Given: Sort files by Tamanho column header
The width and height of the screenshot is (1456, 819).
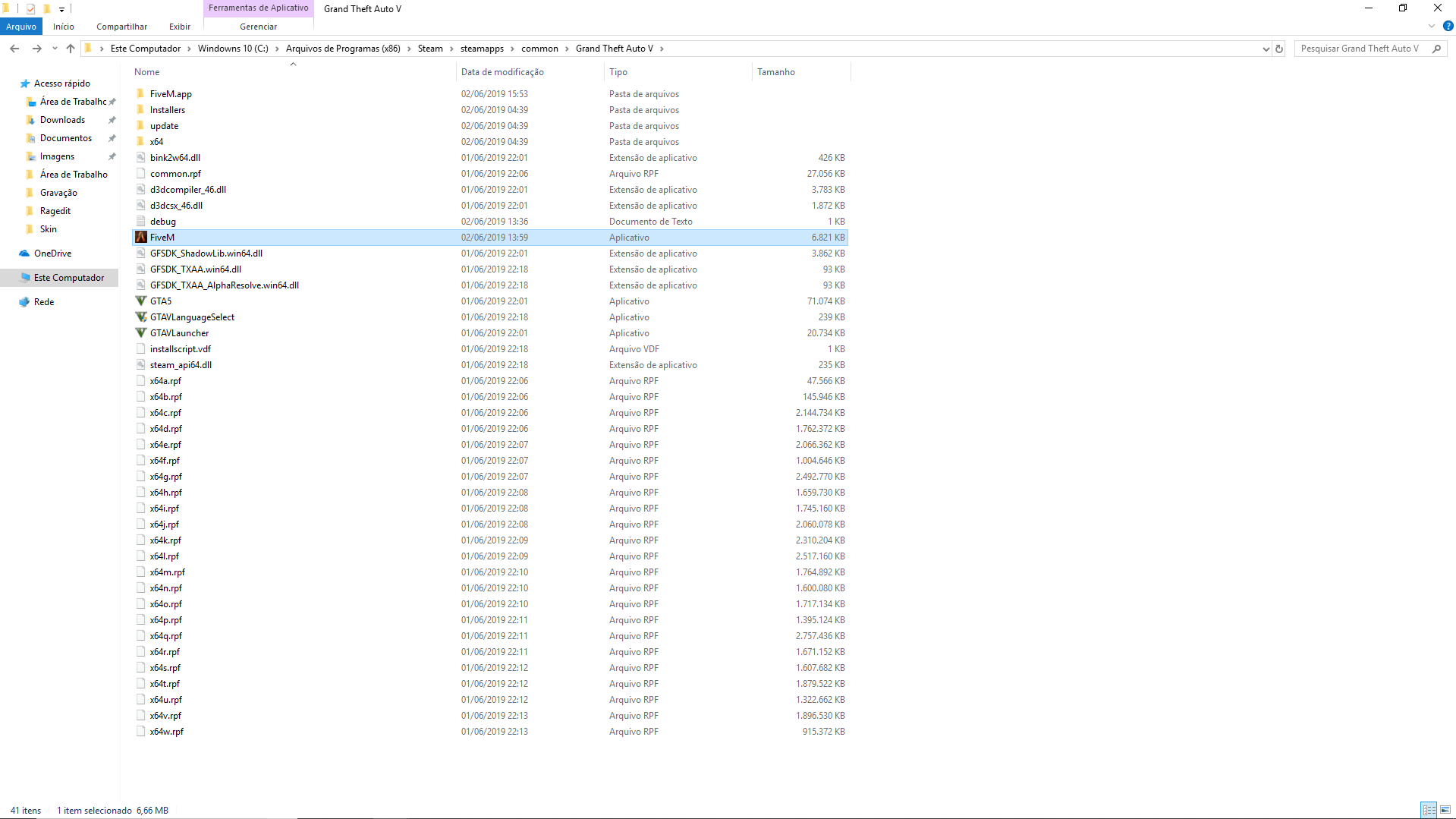Looking at the screenshot, I should click(776, 72).
